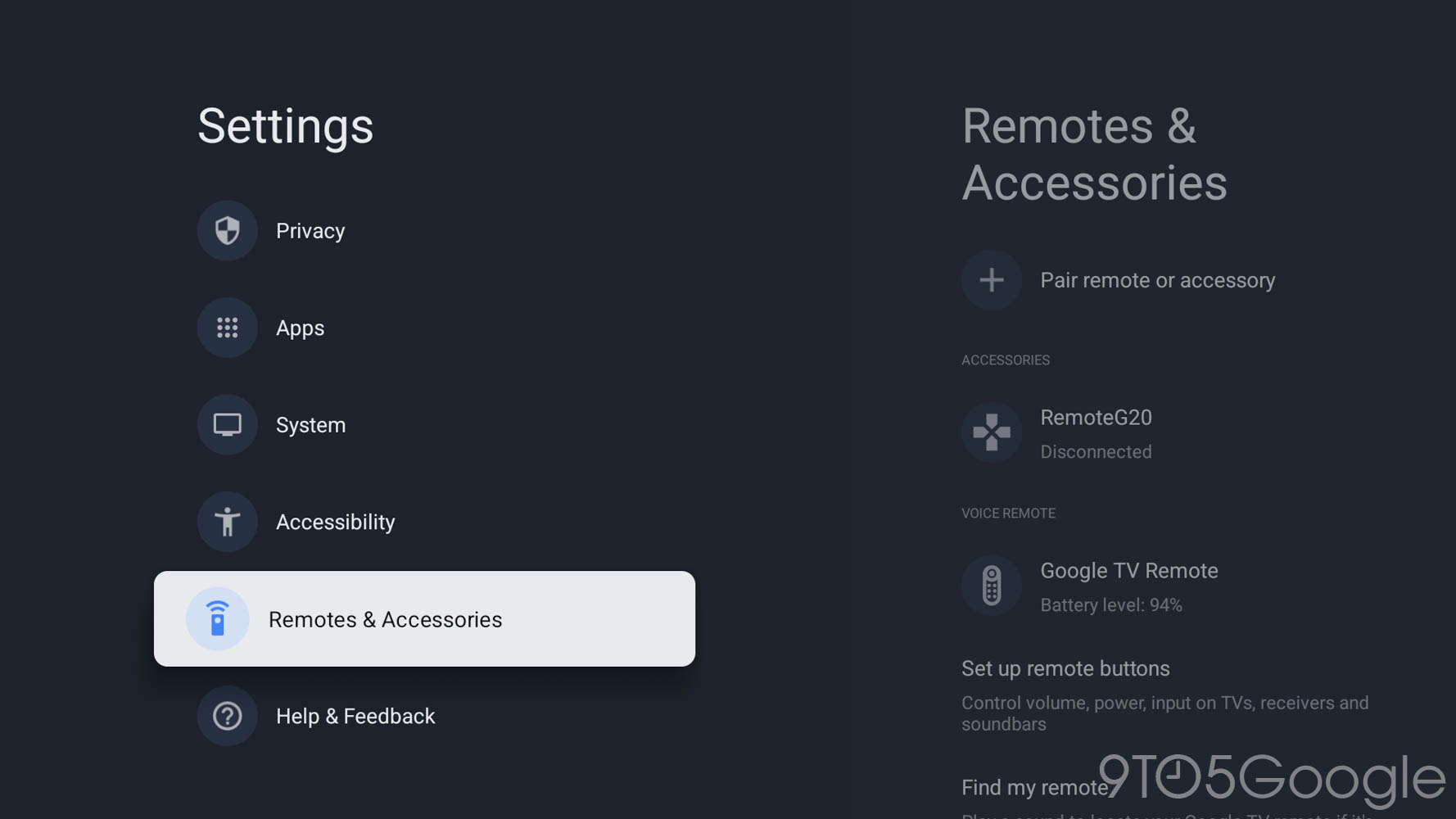Viewport: 1456px width, 819px height.
Task: Open Accessibility settings
Action: click(336, 522)
